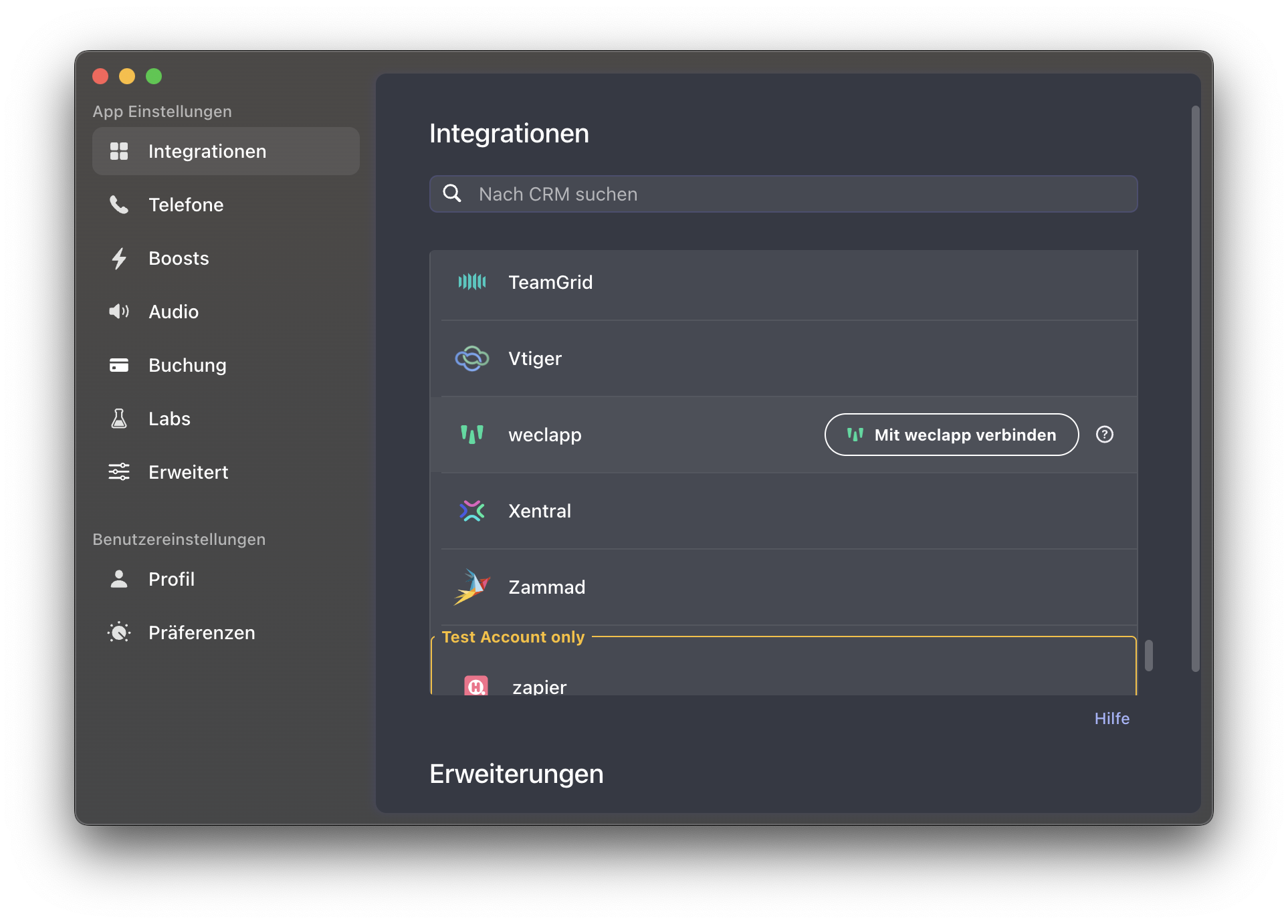Image resolution: width=1288 pixels, height=924 pixels.
Task: Open the Profil user settings
Action: 226,579
